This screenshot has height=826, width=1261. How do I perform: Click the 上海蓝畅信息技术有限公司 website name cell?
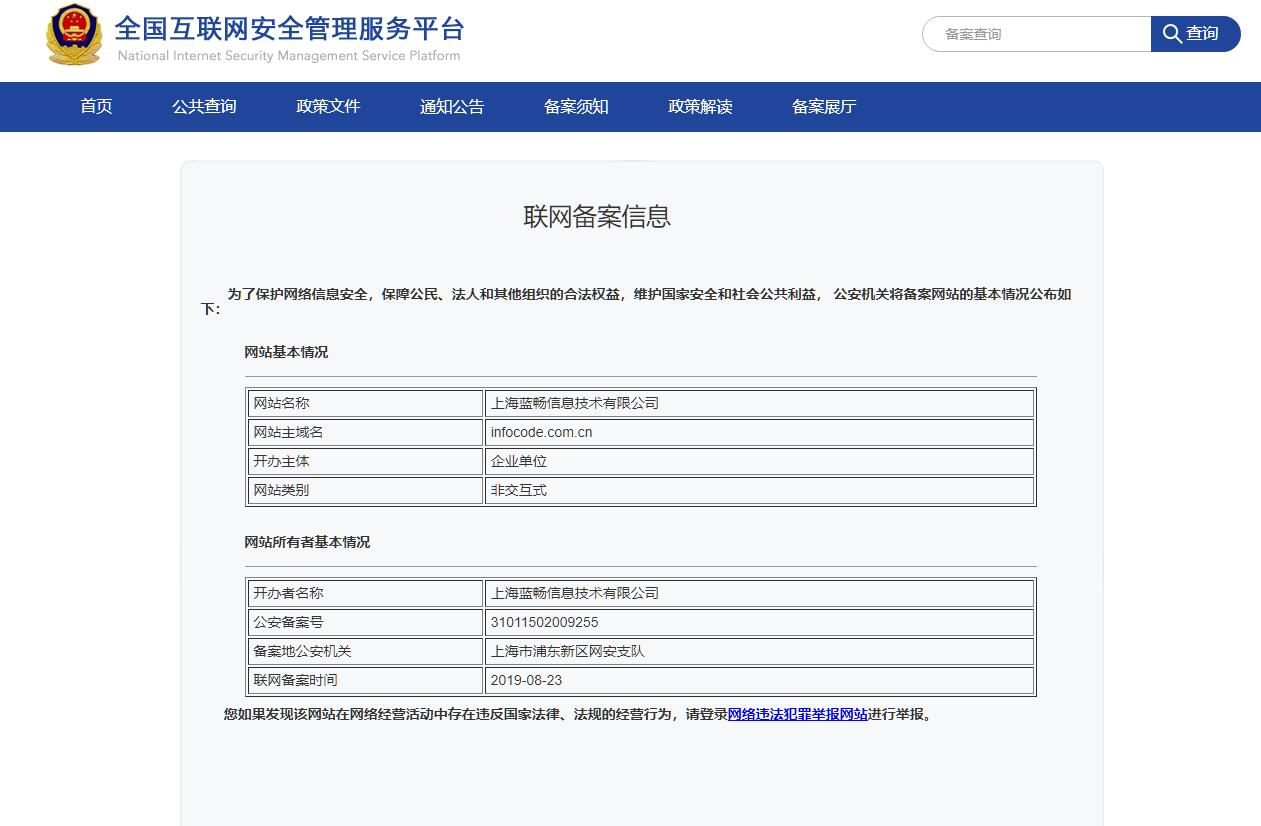(x=573, y=403)
